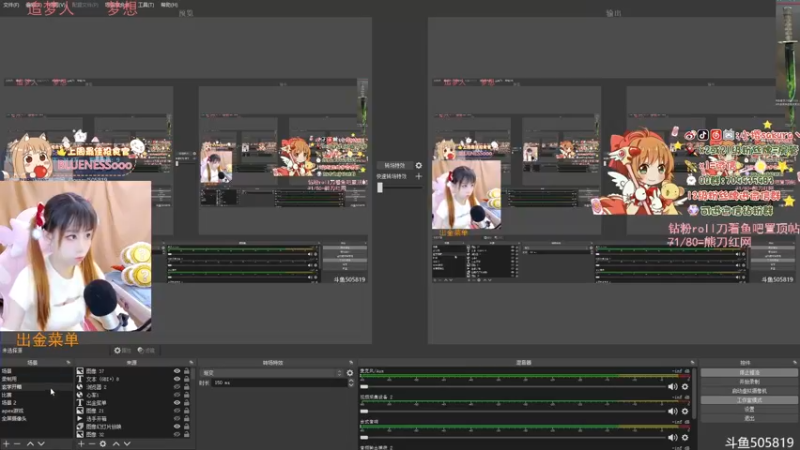Open source properties gear in Sources toolbar
Viewport: 800px width, 450px height.
pyautogui.click(x=103, y=444)
